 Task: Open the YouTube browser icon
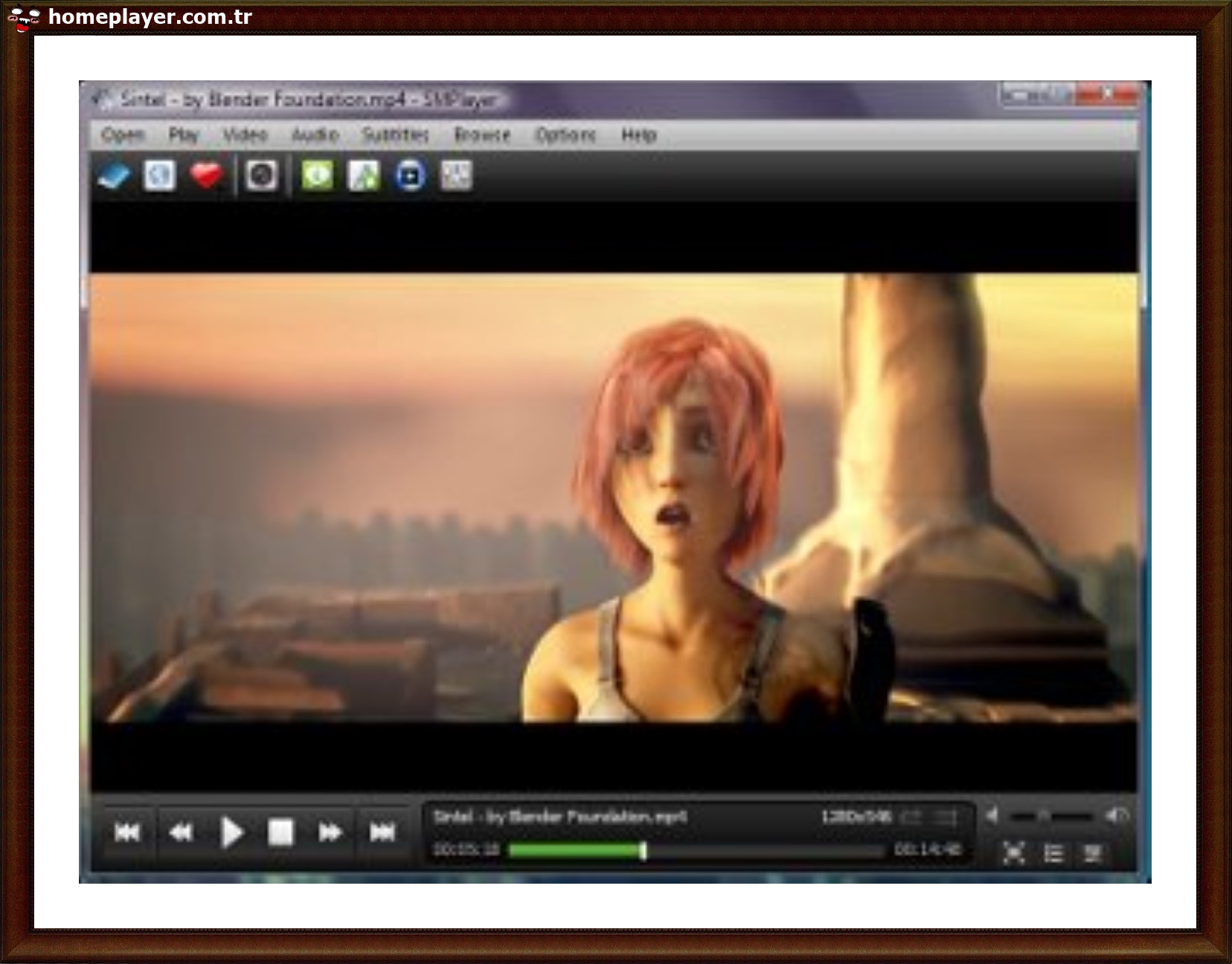409,176
